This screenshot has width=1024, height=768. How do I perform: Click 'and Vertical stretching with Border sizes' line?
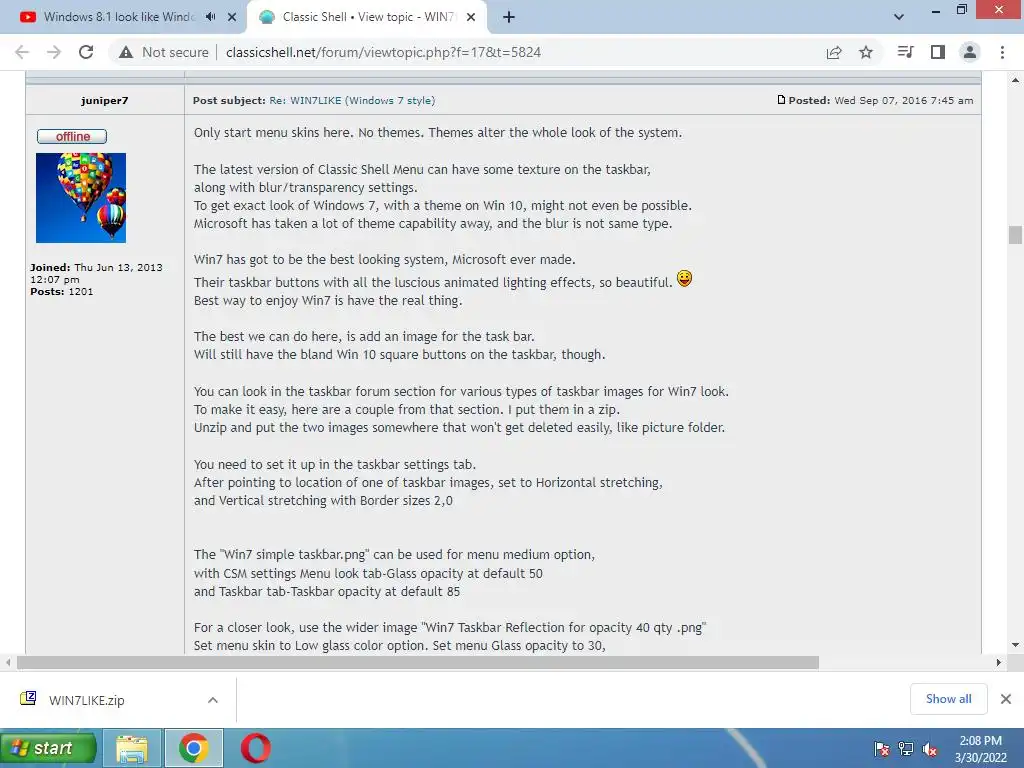(323, 501)
